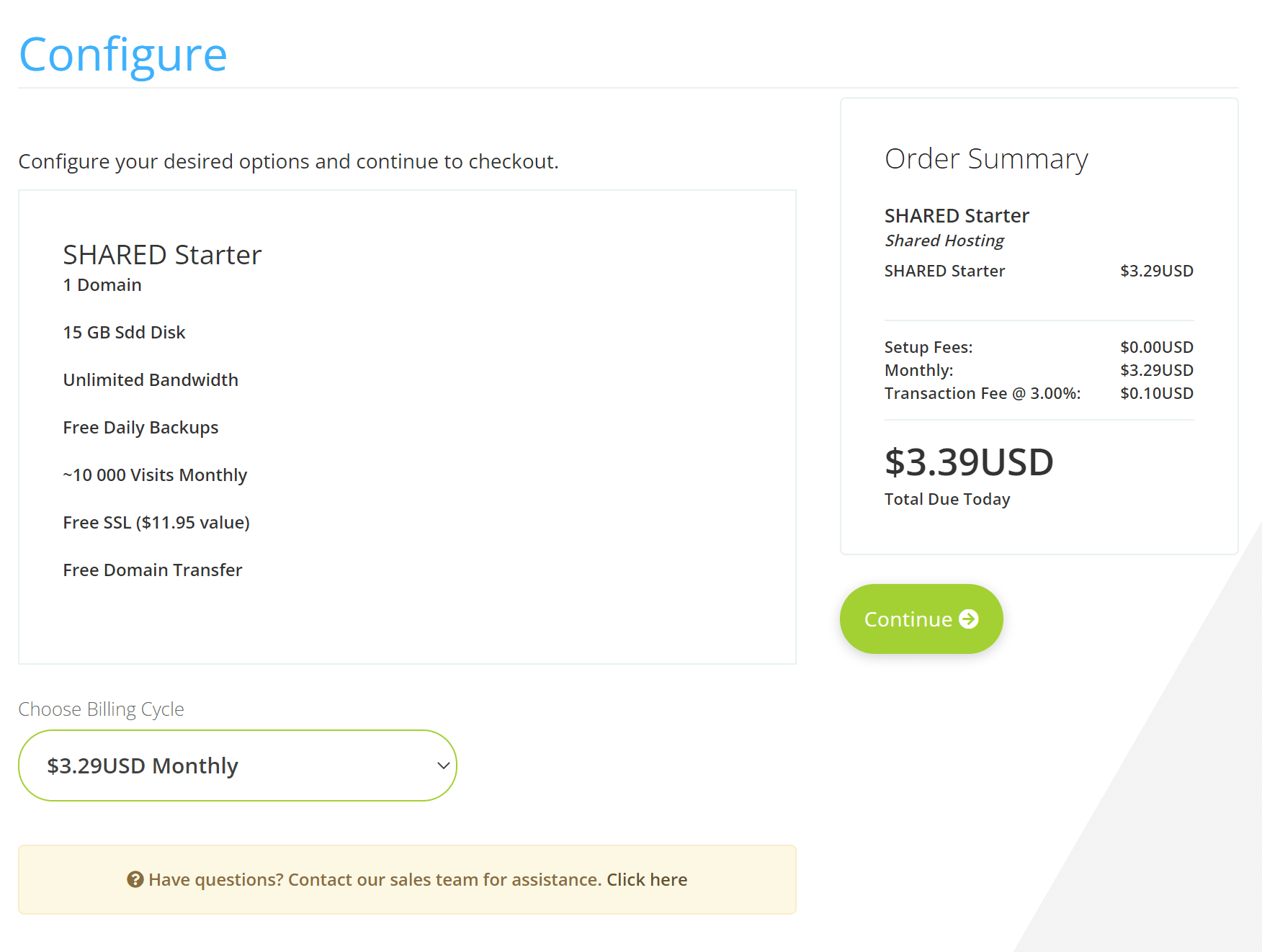1262x952 pixels.
Task: Click the Free Domain Transfer feature text
Action: coord(152,570)
